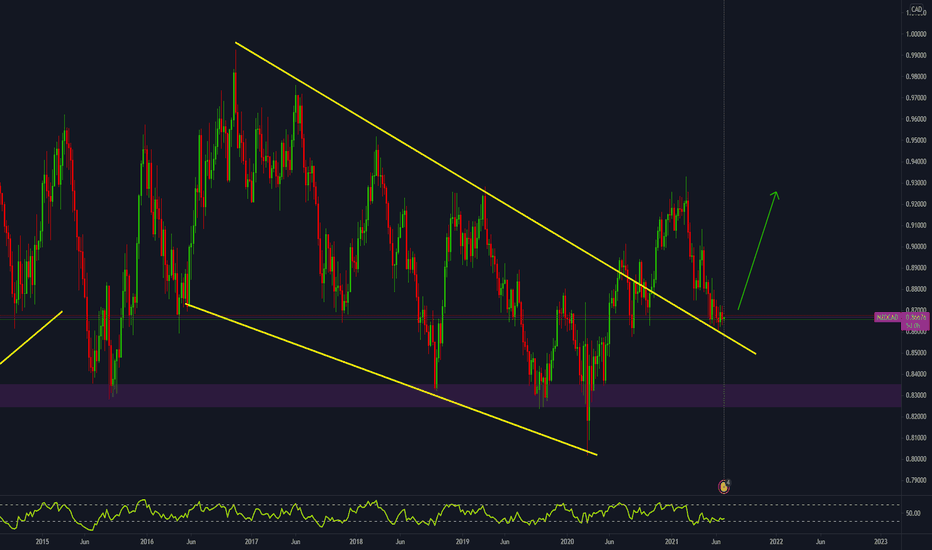
Task: Click the 2017 label on time axis
Action: 251,542
